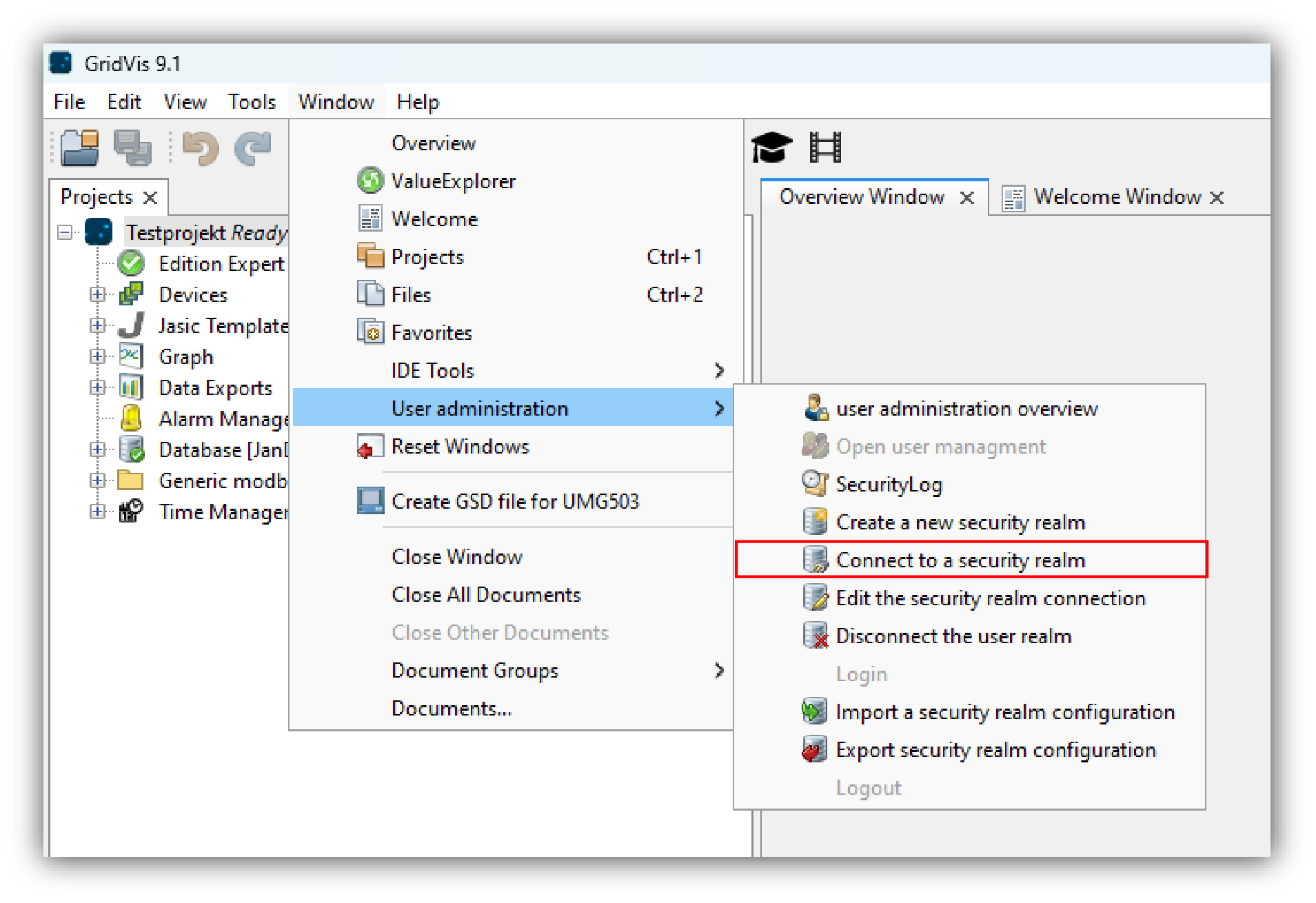Select the Time Management clock icon
The image size is (1316, 903).
[132, 511]
